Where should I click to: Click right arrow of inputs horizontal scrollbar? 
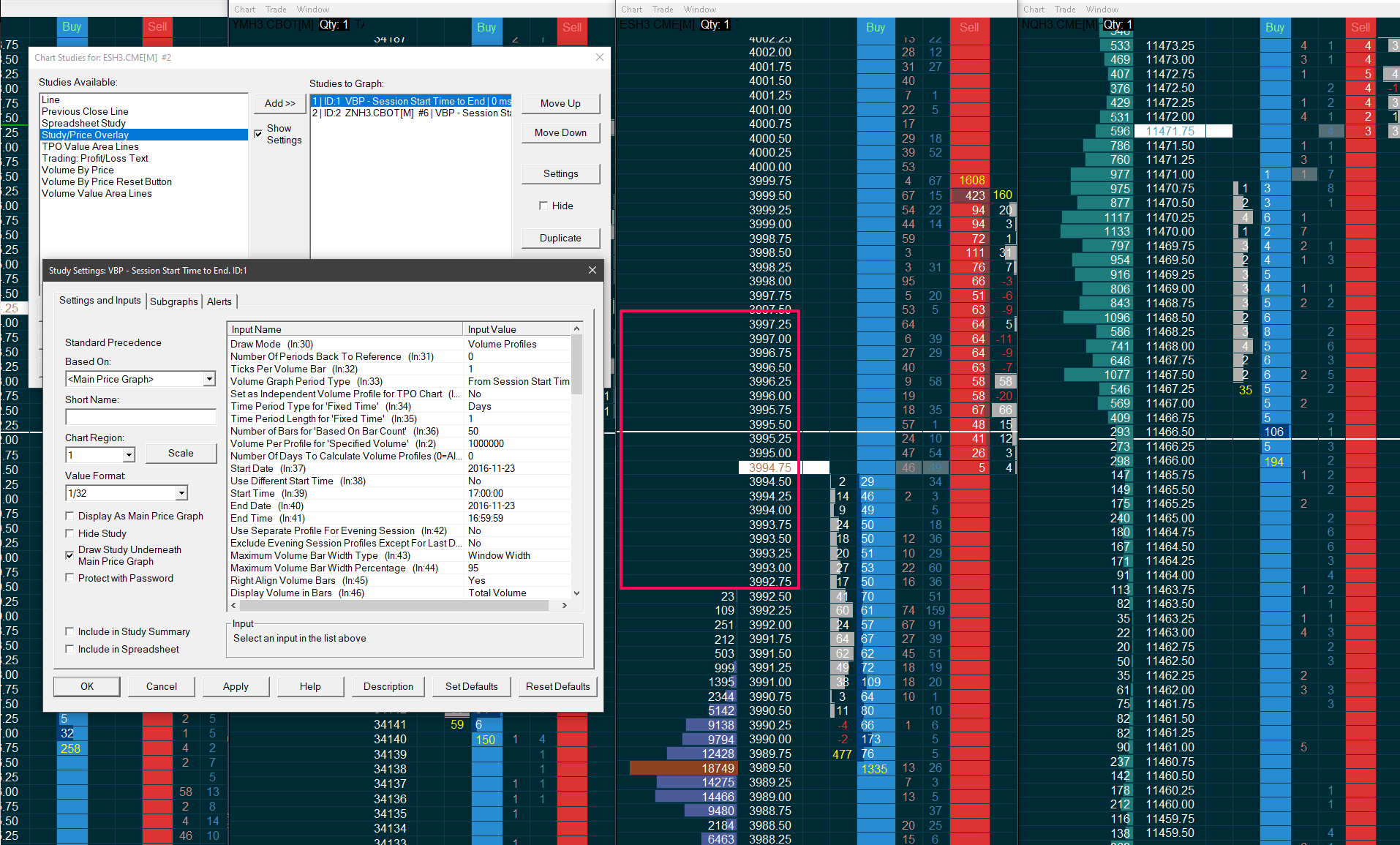[564, 606]
